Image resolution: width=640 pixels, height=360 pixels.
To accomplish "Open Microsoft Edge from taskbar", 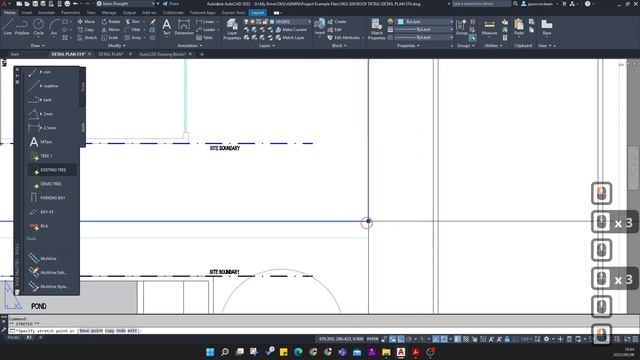I will point(298,352).
